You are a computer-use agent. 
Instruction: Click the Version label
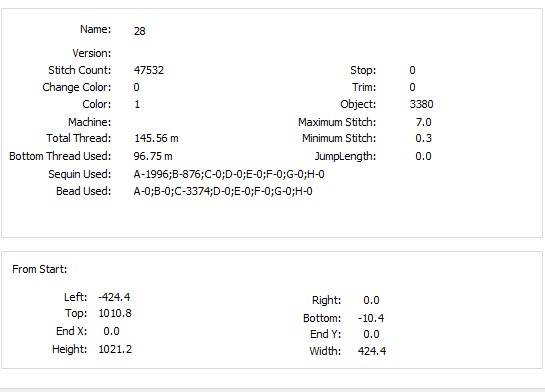92,53
